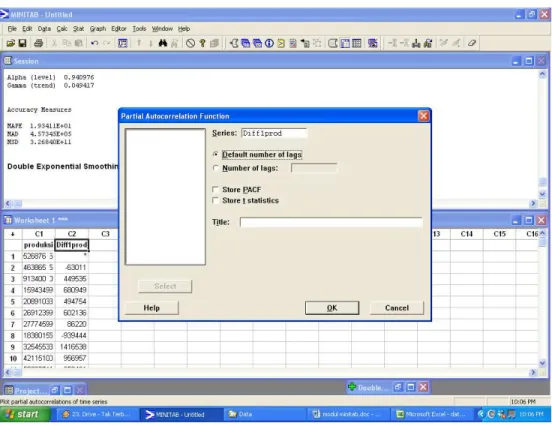Open the Editor menu
This screenshot has width=552, height=426.
pyautogui.click(x=119, y=29)
